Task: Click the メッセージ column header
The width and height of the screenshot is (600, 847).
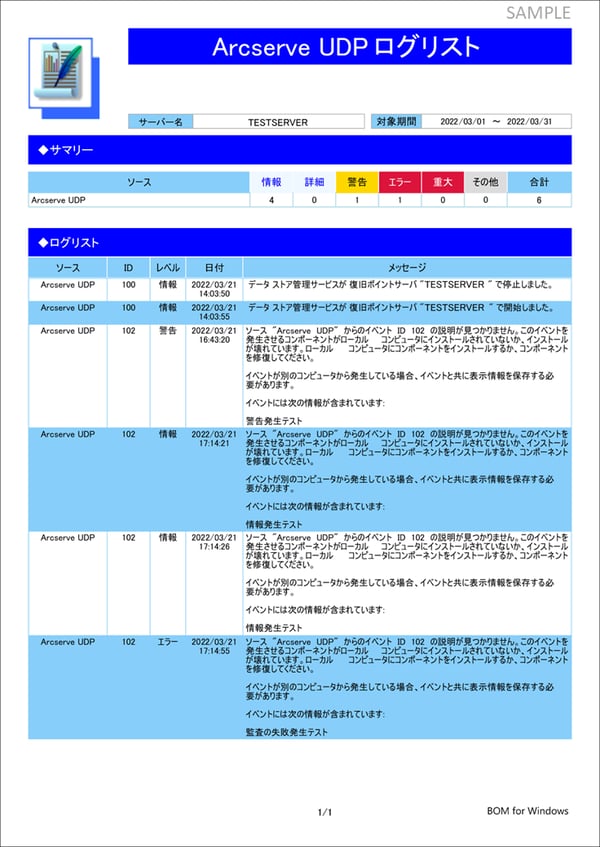Action: tap(407, 268)
